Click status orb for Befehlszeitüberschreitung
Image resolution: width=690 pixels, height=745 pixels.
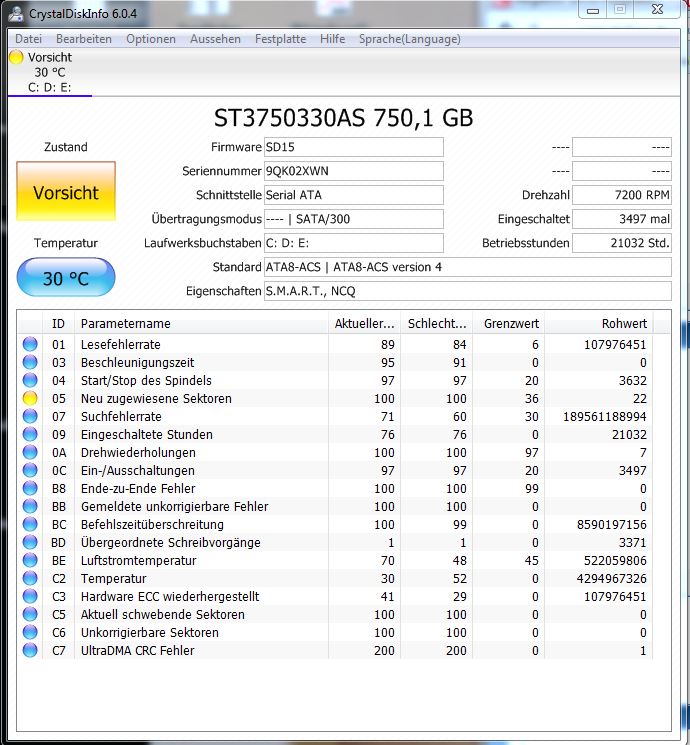[x=30, y=524]
